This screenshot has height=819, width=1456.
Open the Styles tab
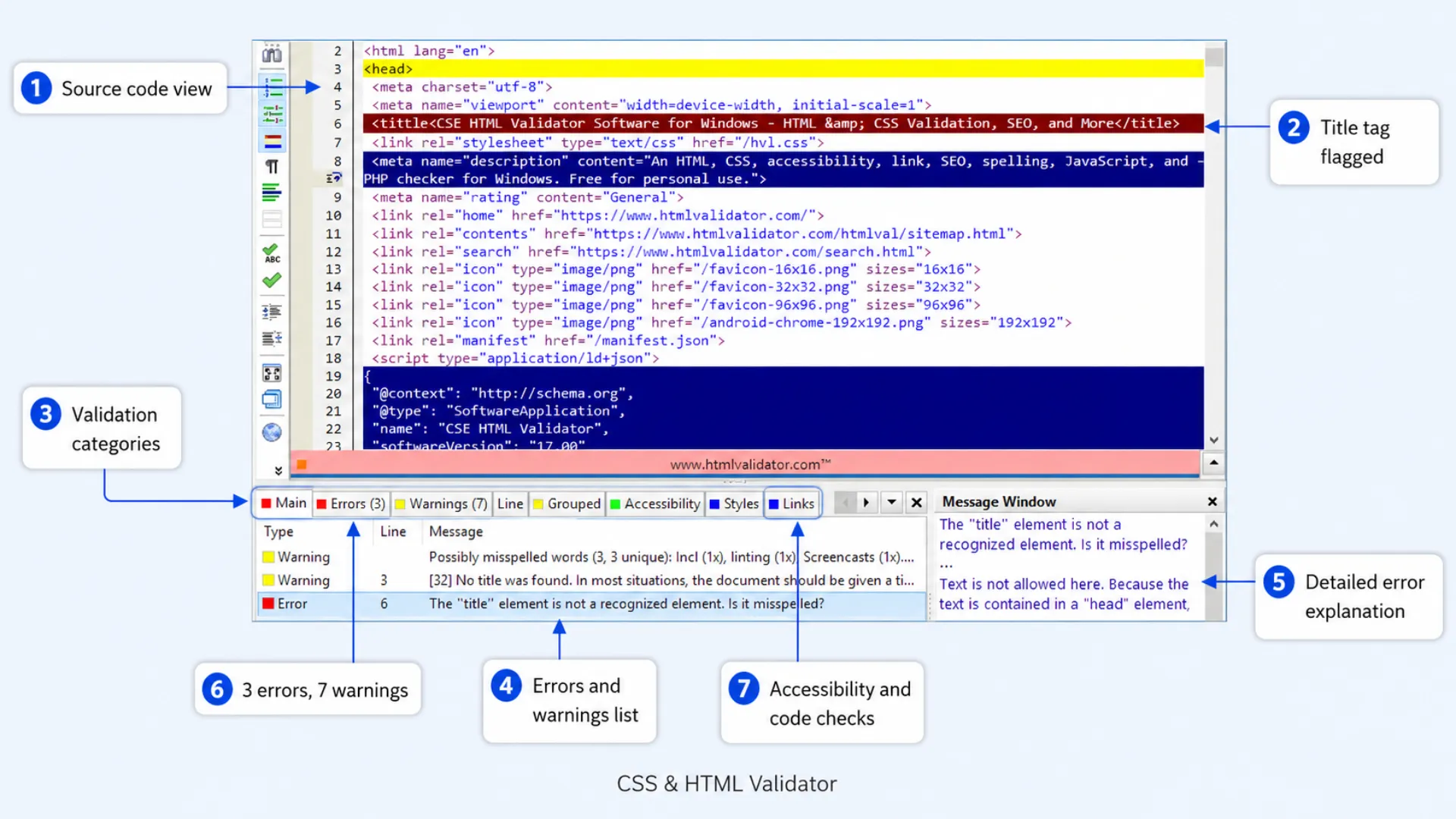(733, 504)
